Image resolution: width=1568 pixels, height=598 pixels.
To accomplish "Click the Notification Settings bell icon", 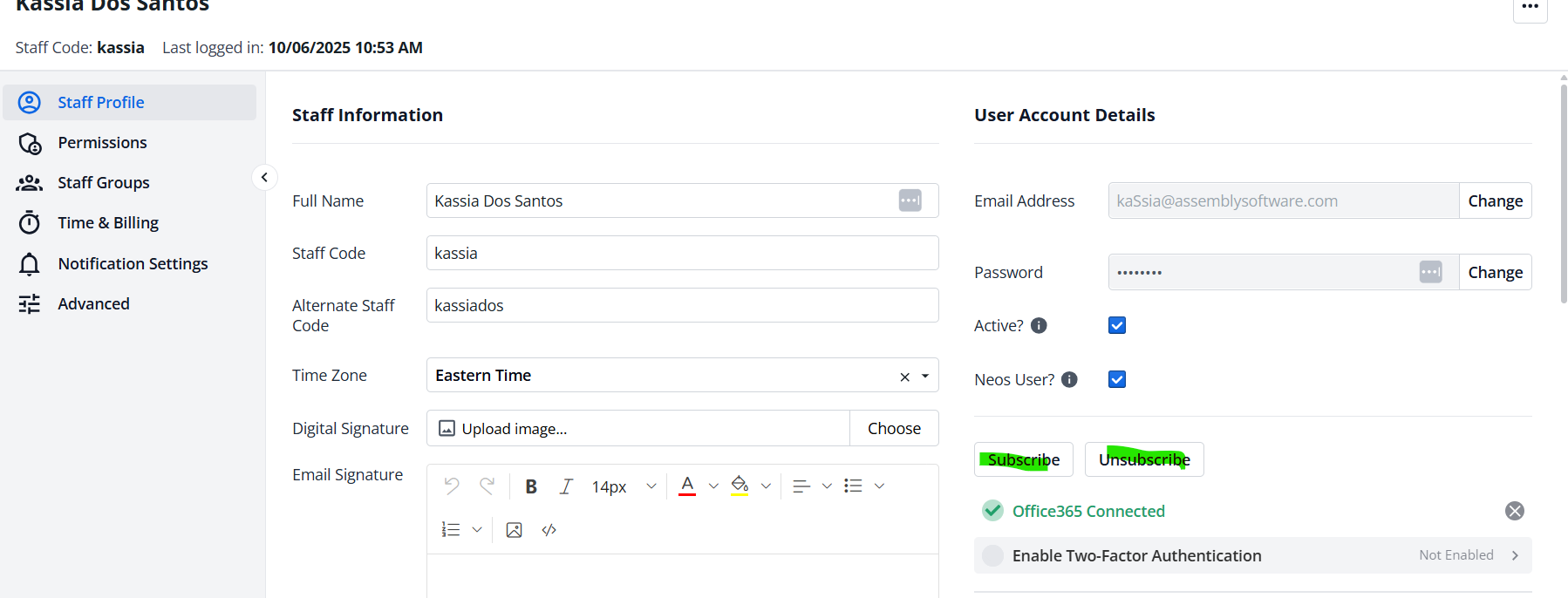I will click(29, 262).
